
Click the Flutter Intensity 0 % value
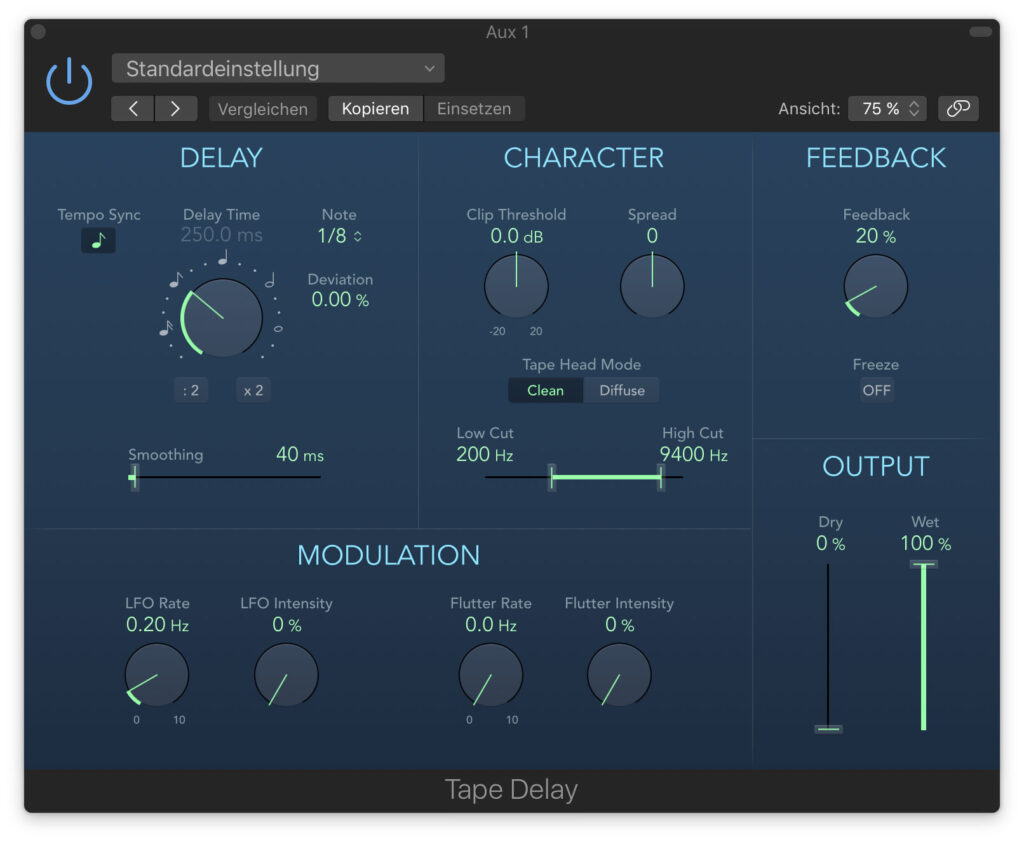tap(619, 624)
